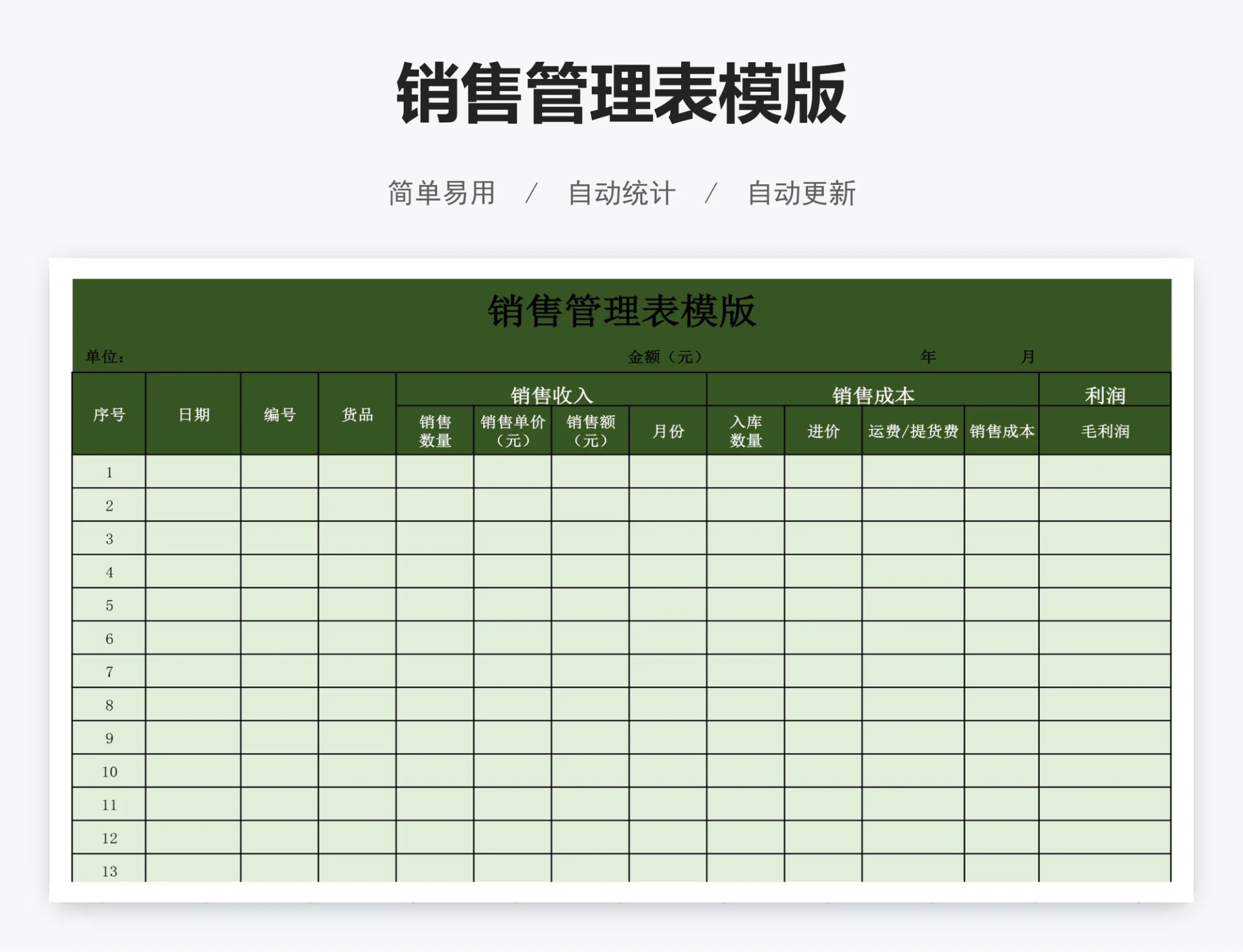Viewport: 1243px width, 952px height.
Task: Click the 入库数量 sub-header
Action: (746, 430)
